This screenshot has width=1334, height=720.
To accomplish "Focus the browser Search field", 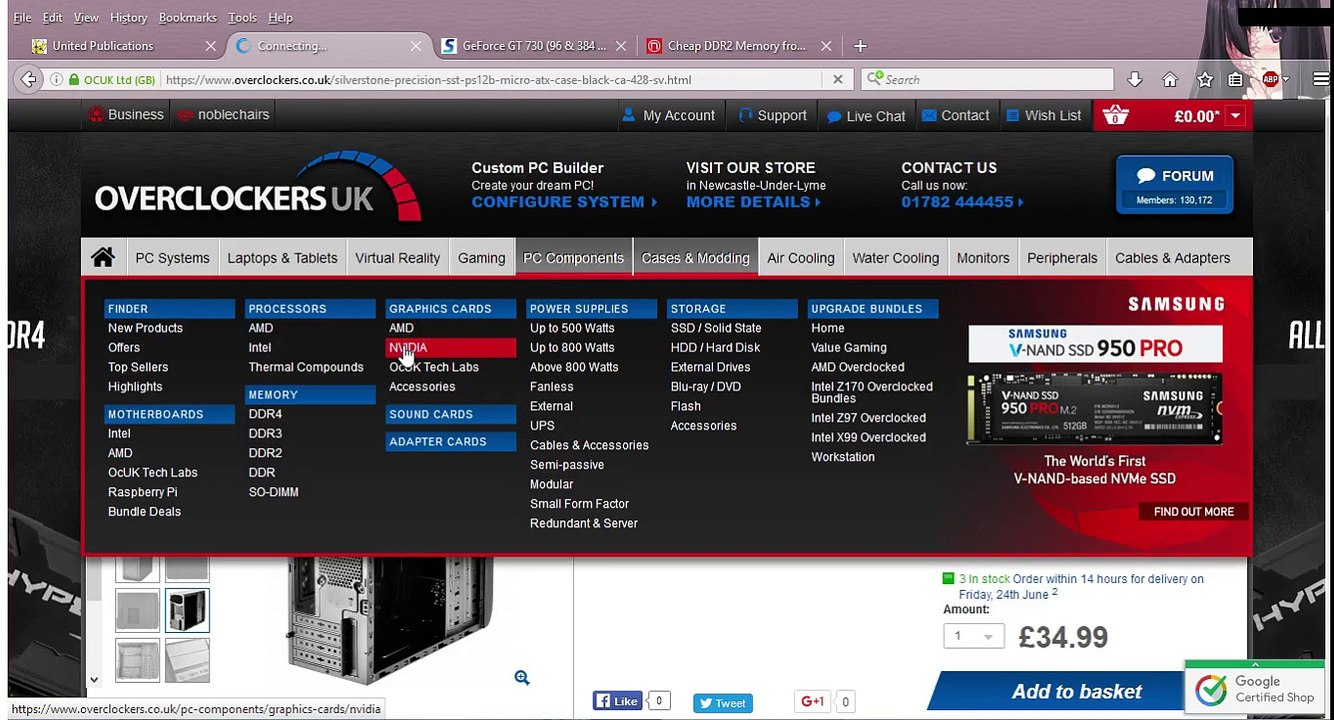I will point(988,80).
